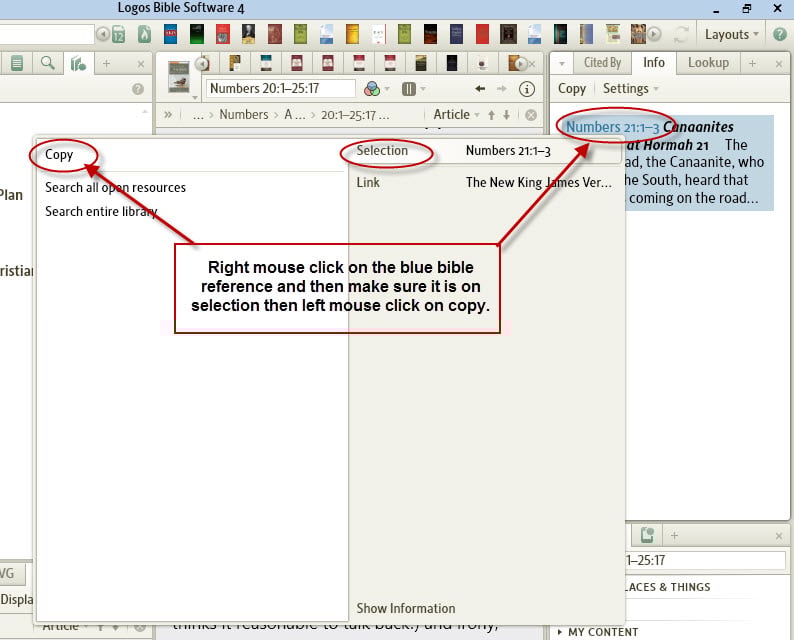Jump to next article with down arrow
794x640 pixels.
[506, 115]
